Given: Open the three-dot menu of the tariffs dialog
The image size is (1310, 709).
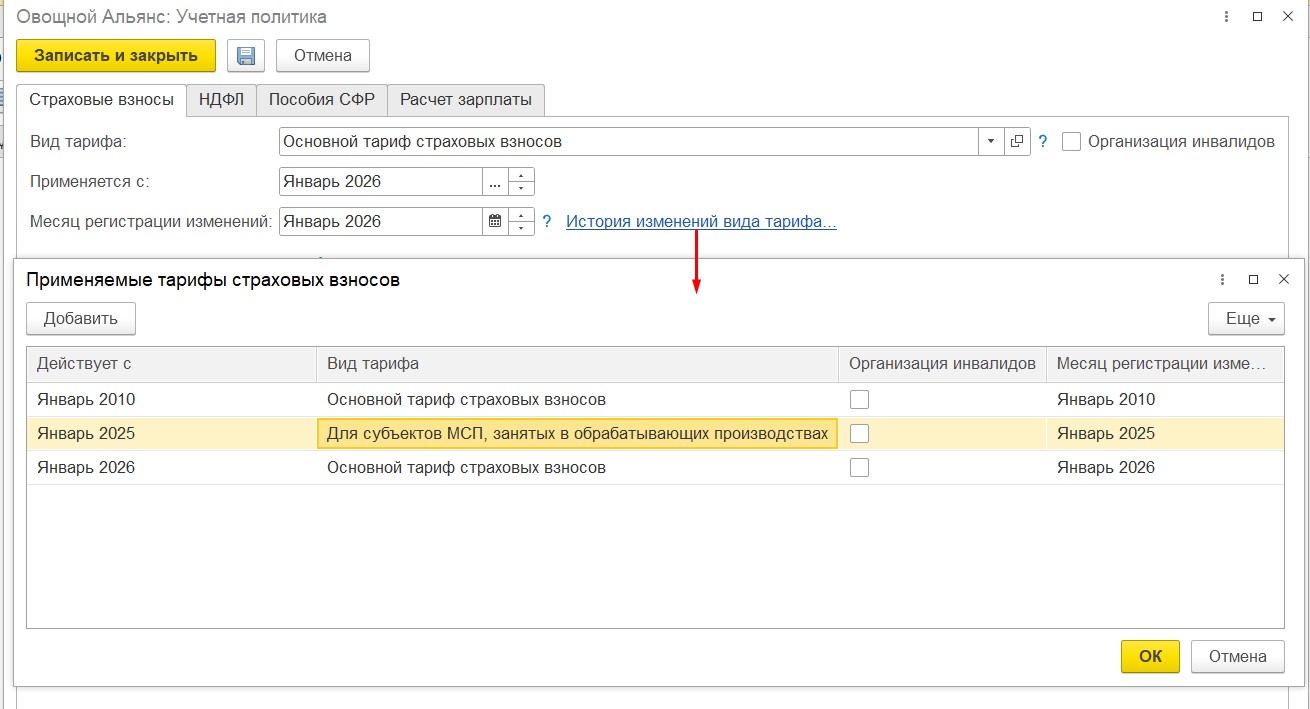Looking at the screenshot, I should [x=1222, y=280].
